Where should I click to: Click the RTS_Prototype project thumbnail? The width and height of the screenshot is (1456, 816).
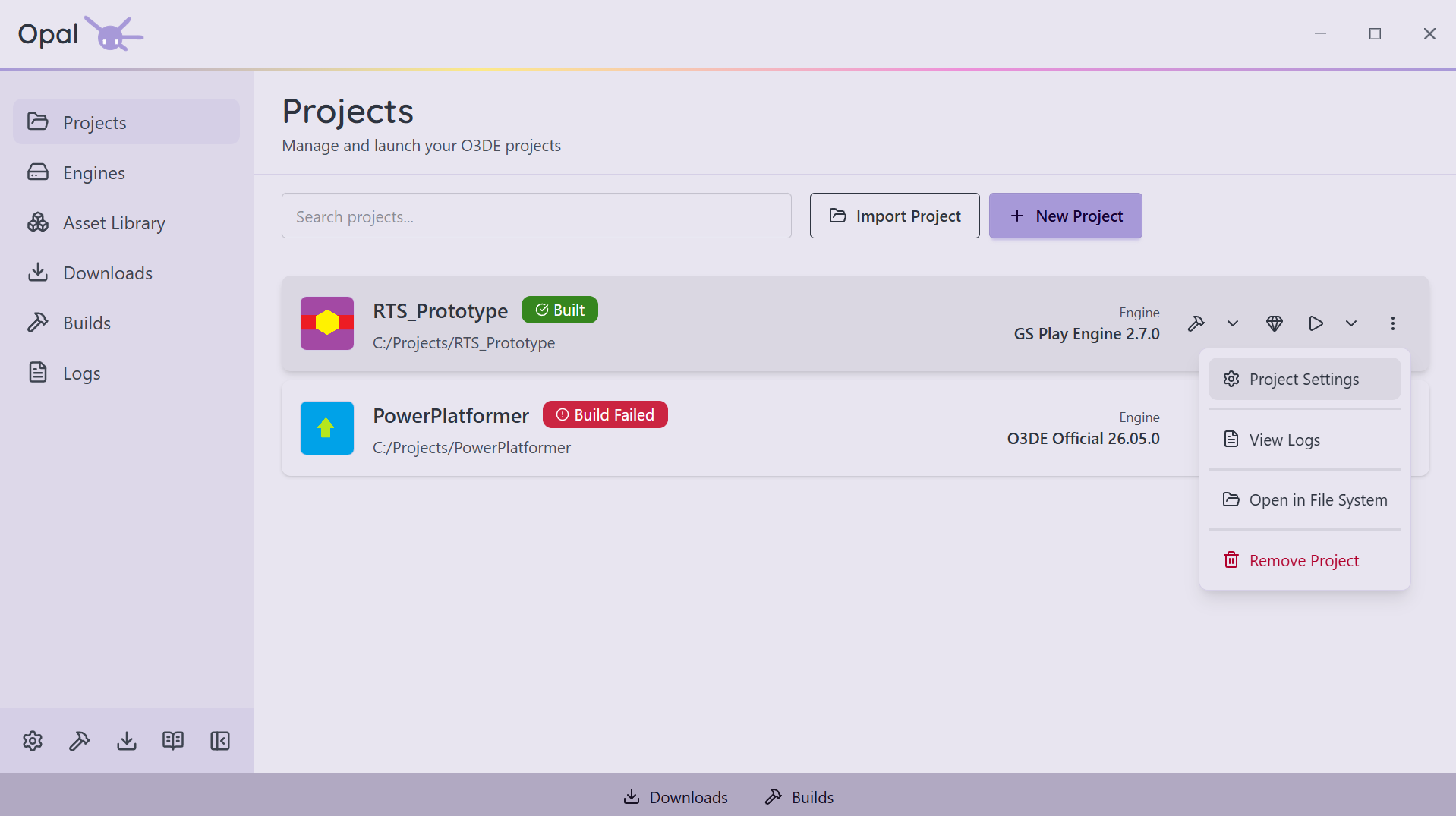pyautogui.click(x=327, y=323)
